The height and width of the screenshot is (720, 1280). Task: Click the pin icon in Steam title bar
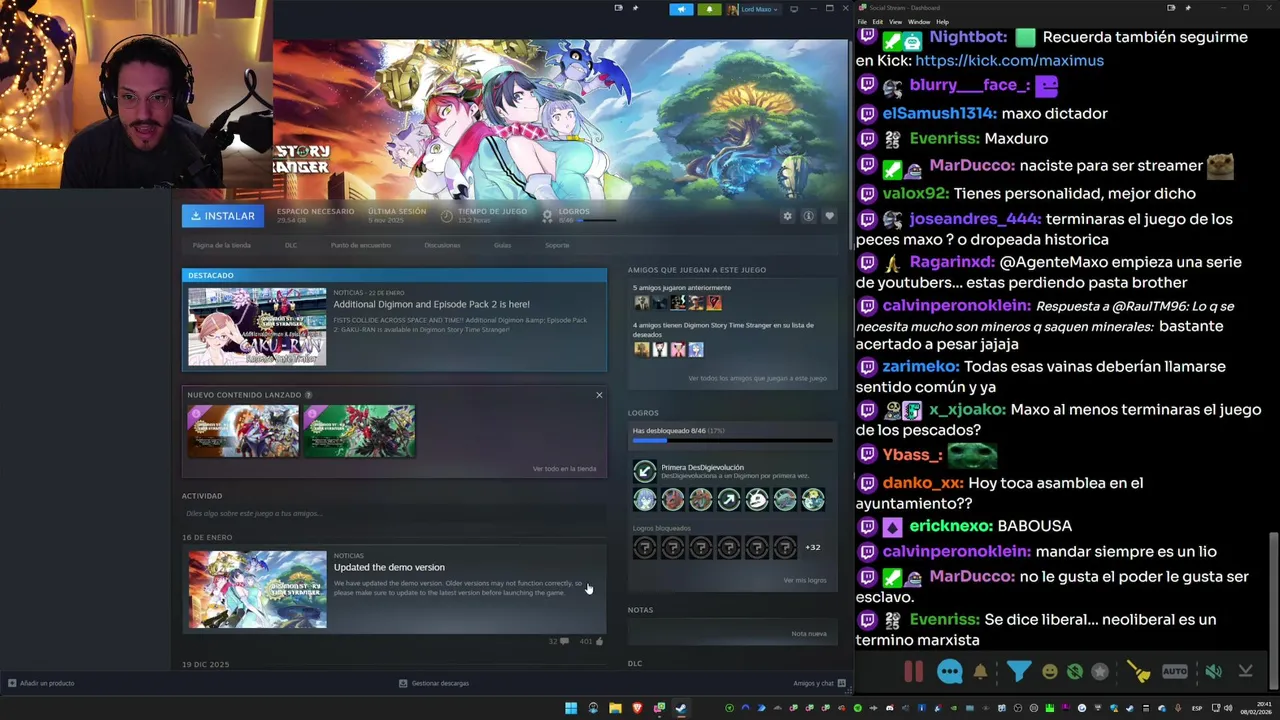click(x=635, y=8)
